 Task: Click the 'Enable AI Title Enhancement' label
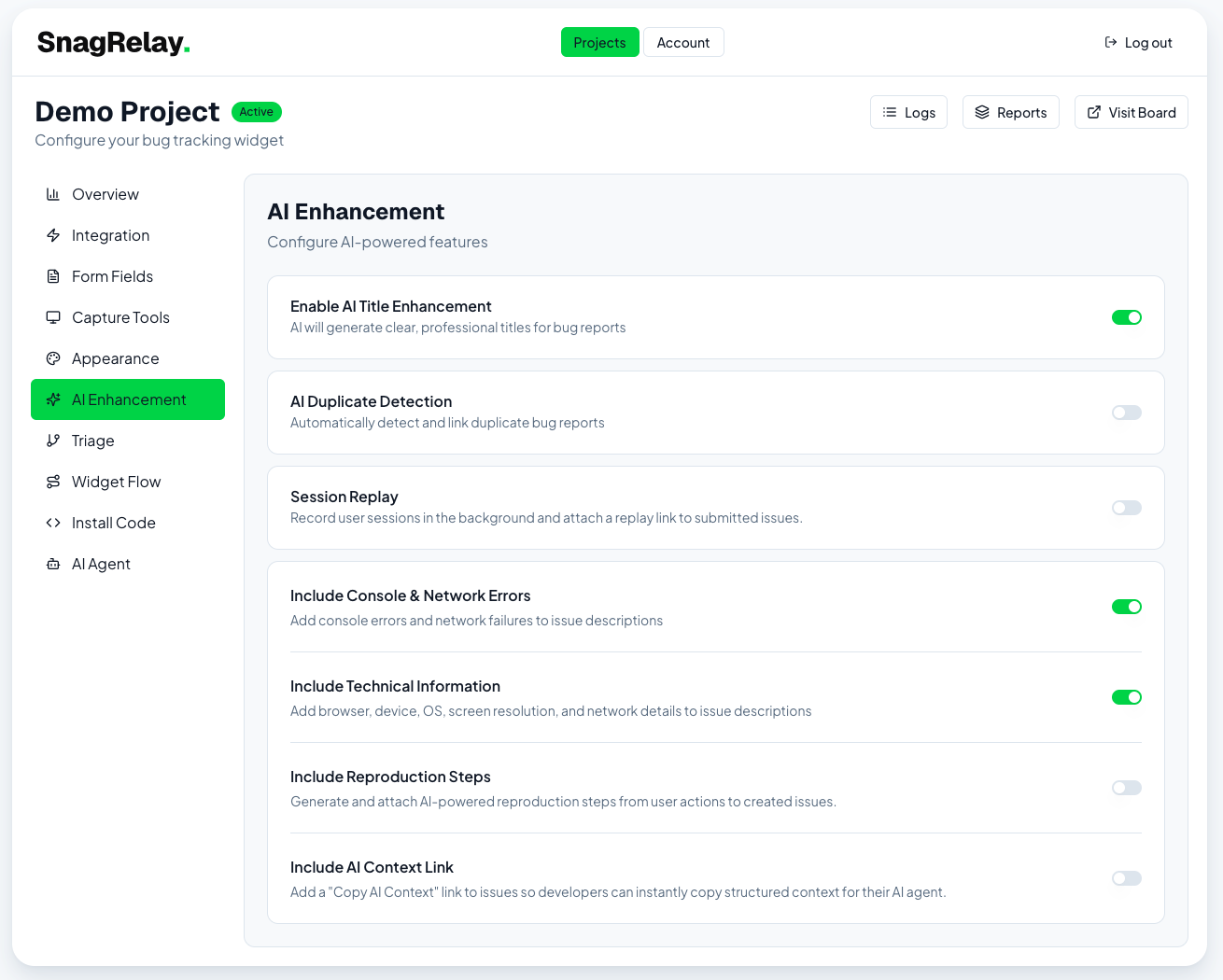pyautogui.click(x=390, y=306)
